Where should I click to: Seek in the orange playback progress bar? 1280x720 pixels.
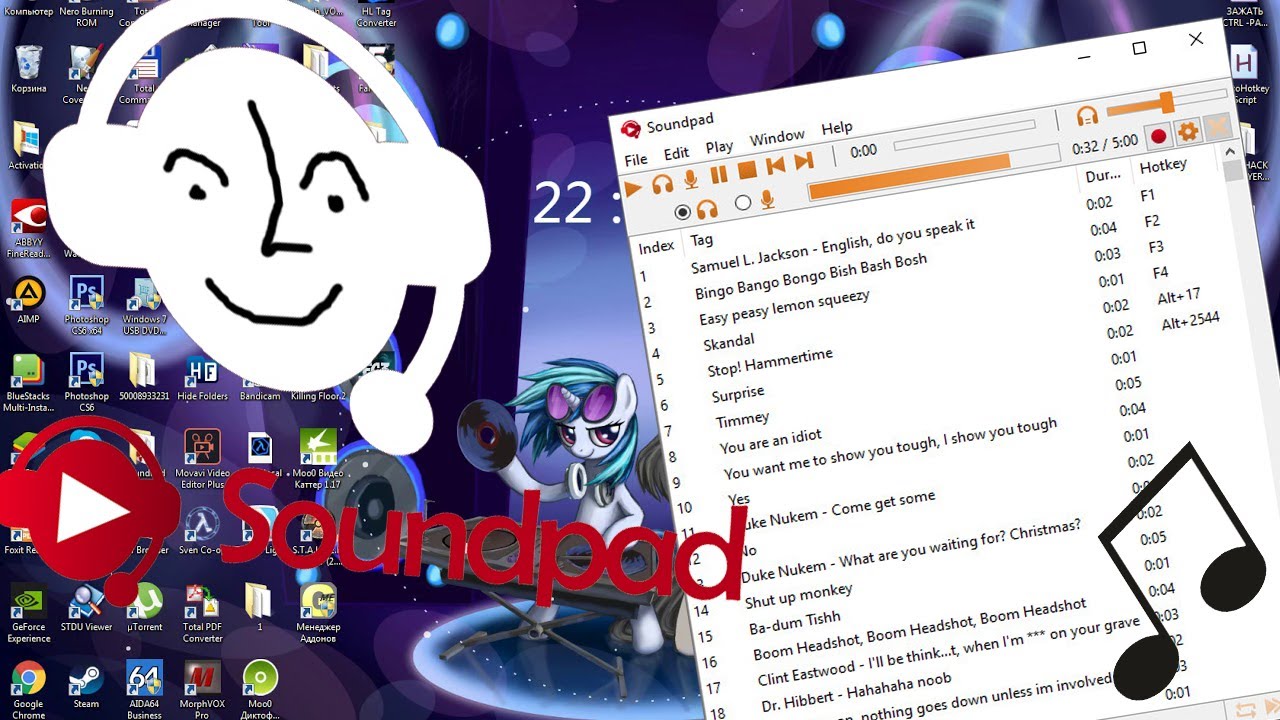[932, 172]
